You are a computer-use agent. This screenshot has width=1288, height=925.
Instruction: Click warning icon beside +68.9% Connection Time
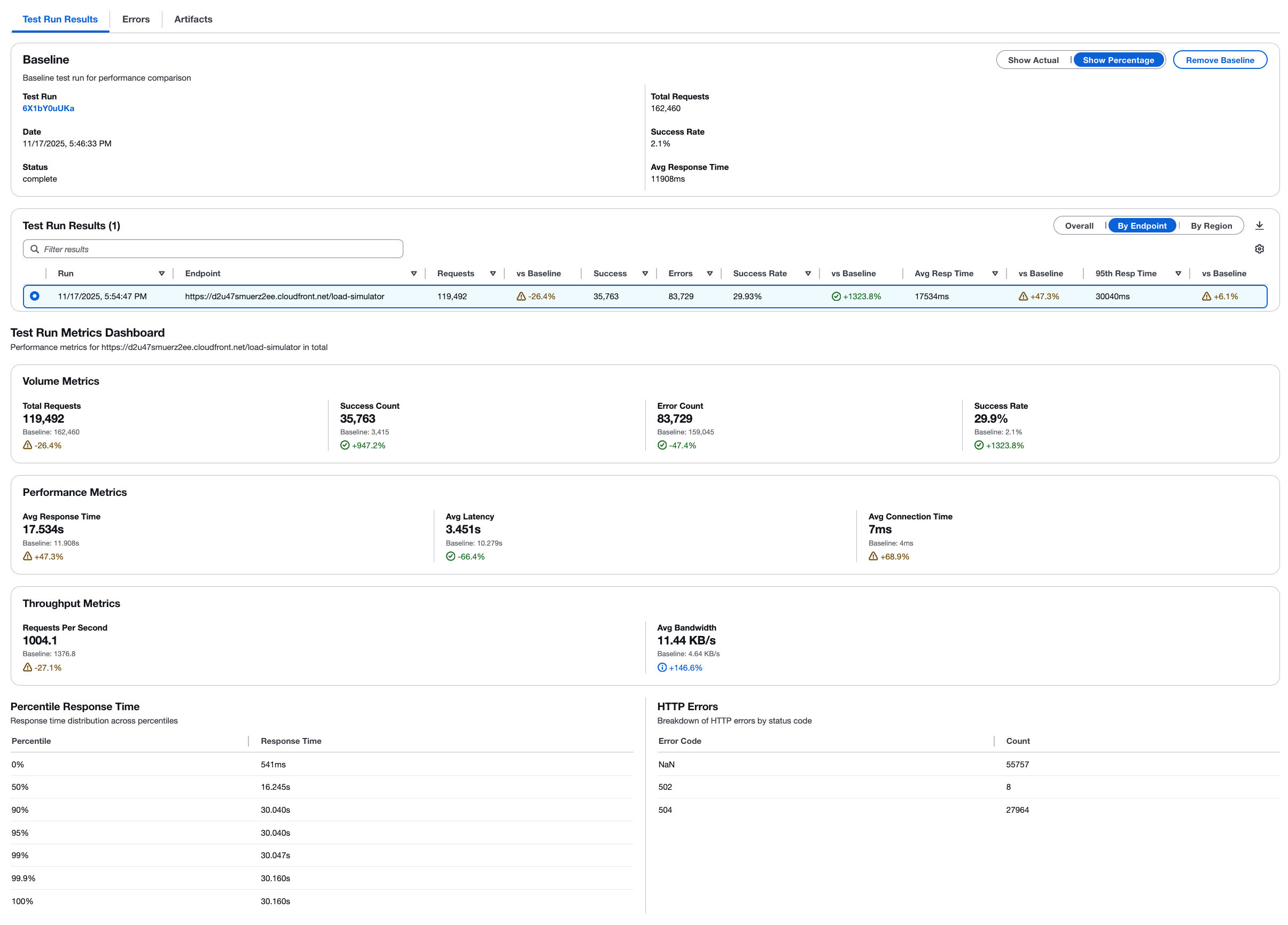[873, 556]
